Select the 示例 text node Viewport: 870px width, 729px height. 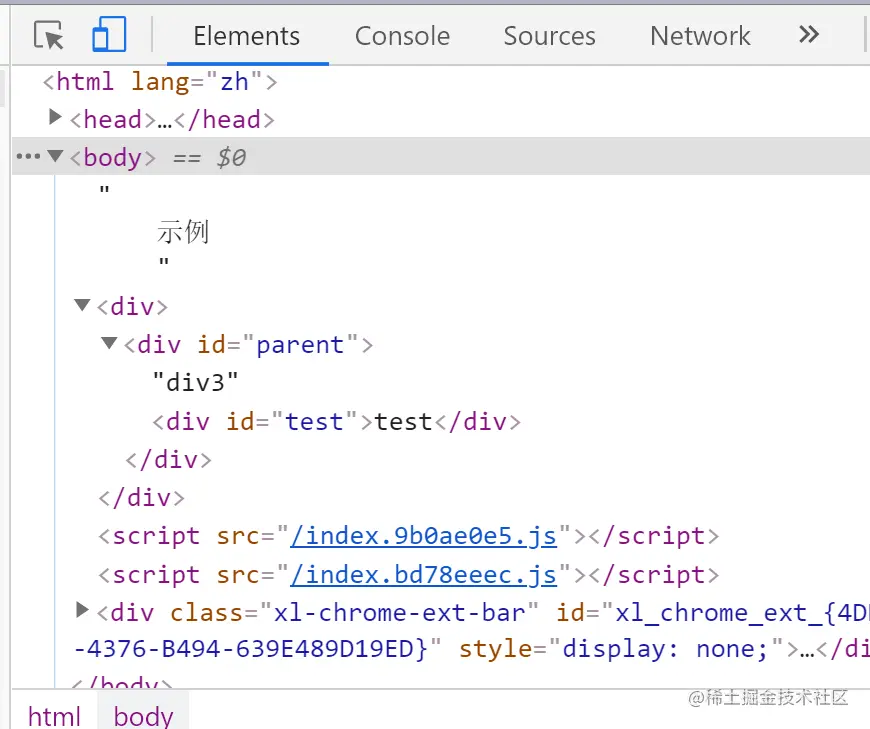(183, 231)
